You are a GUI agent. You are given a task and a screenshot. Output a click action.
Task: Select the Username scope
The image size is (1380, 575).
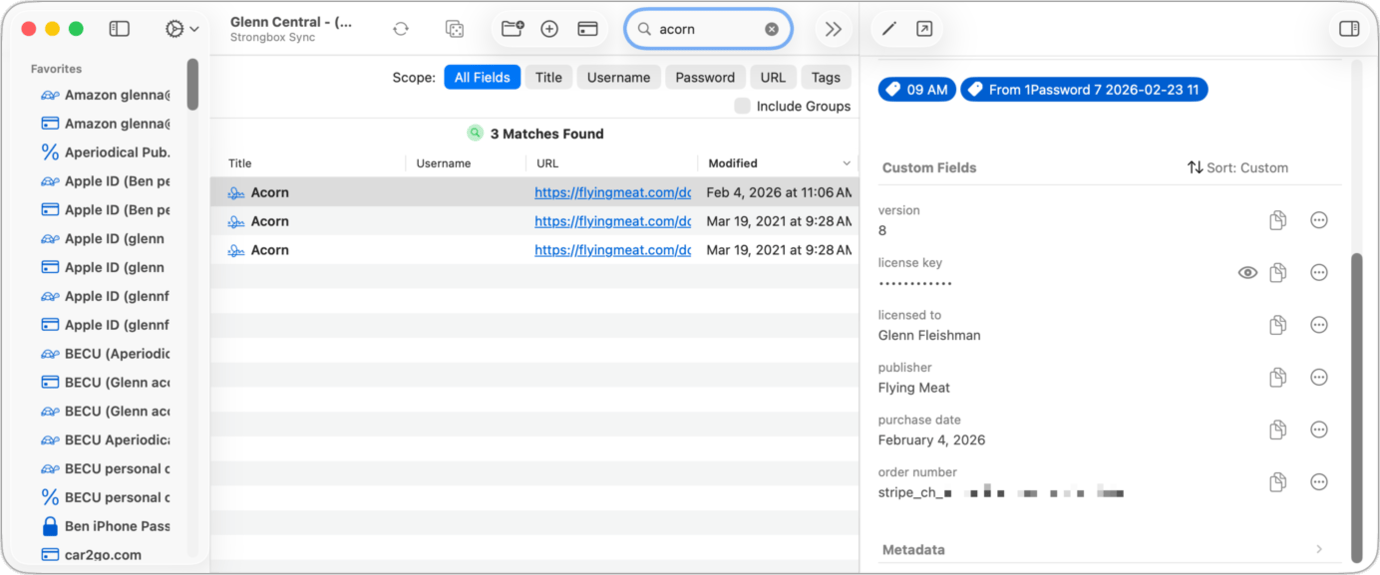click(x=619, y=77)
